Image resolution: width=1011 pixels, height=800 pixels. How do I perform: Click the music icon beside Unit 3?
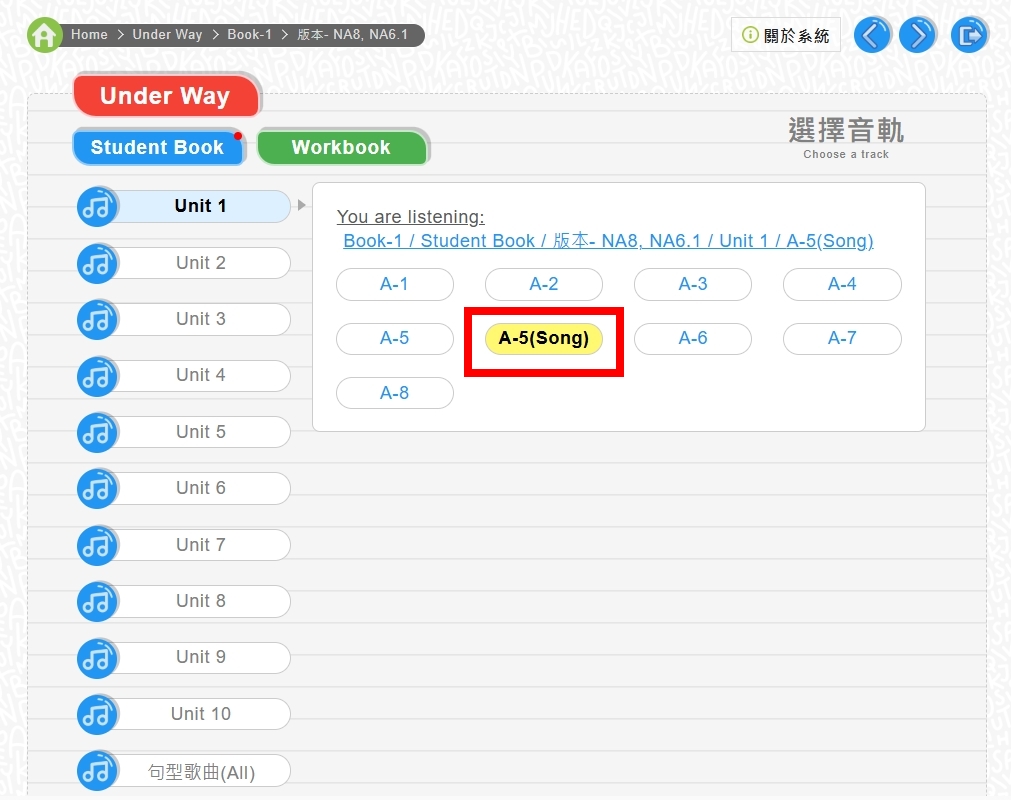tap(97, 319)
